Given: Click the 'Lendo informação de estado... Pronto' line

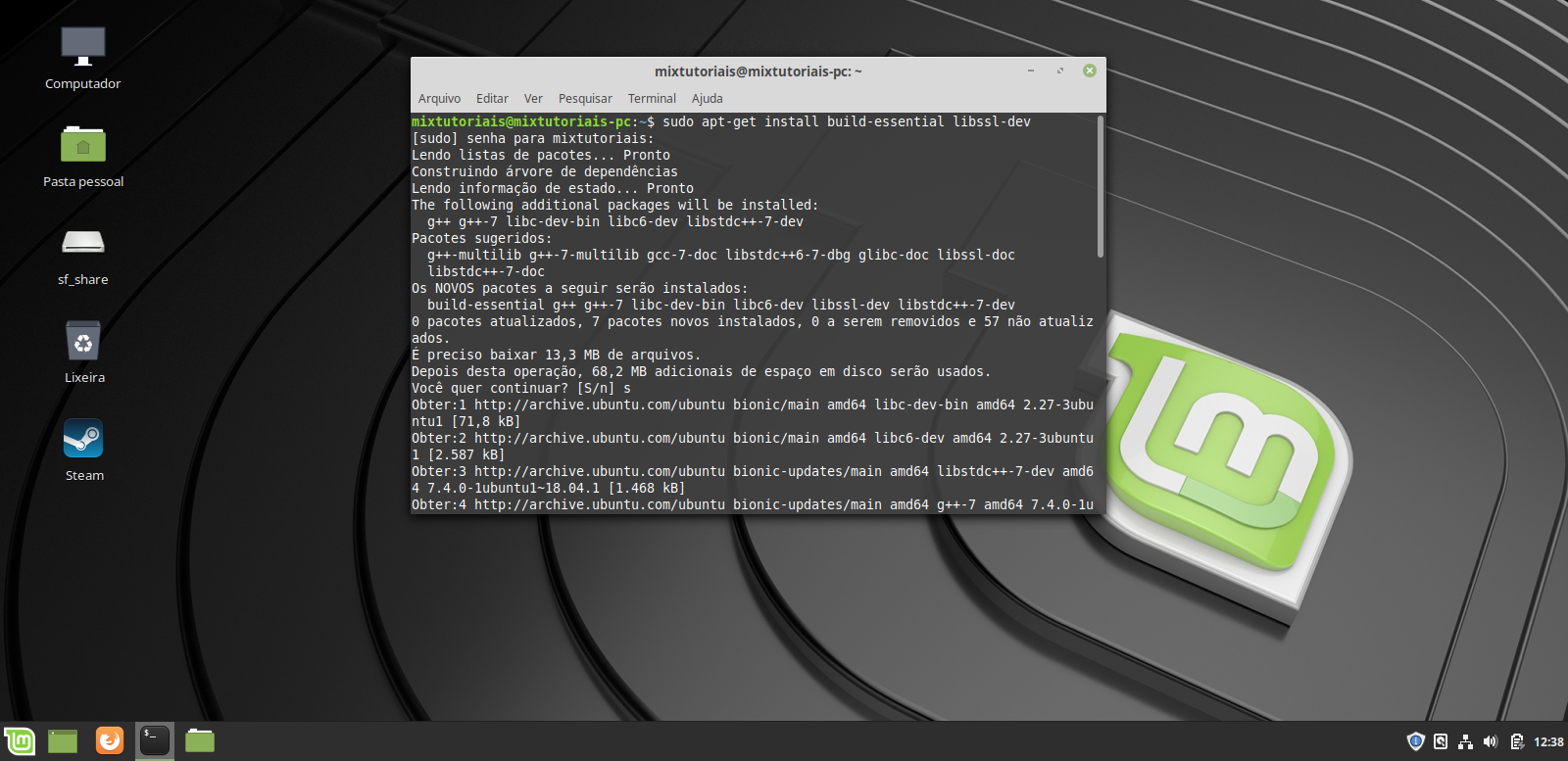Looking at the screenshot, I should (553, 188).
